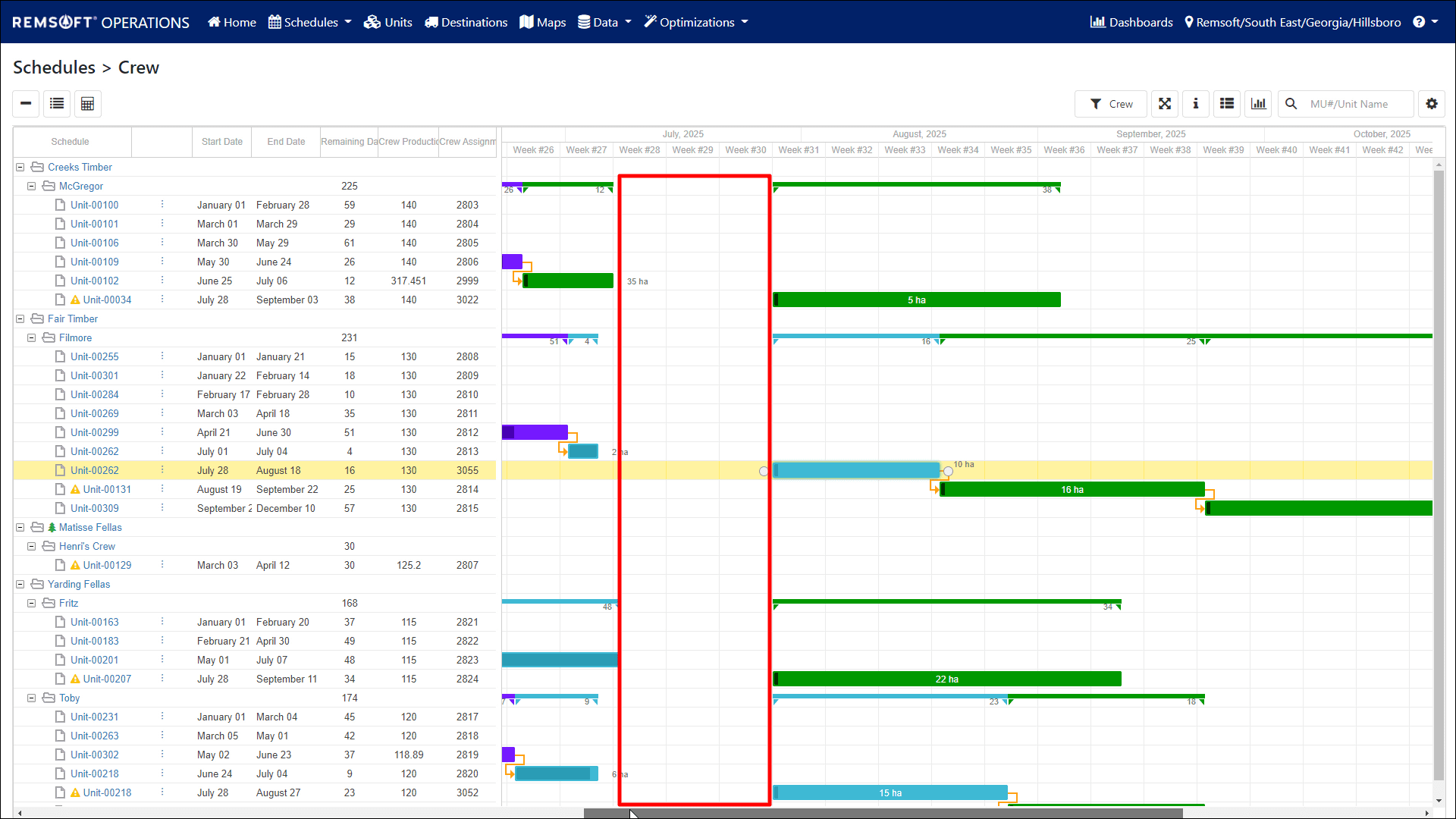Open the Unit-00262 link

tap(94, 470)
